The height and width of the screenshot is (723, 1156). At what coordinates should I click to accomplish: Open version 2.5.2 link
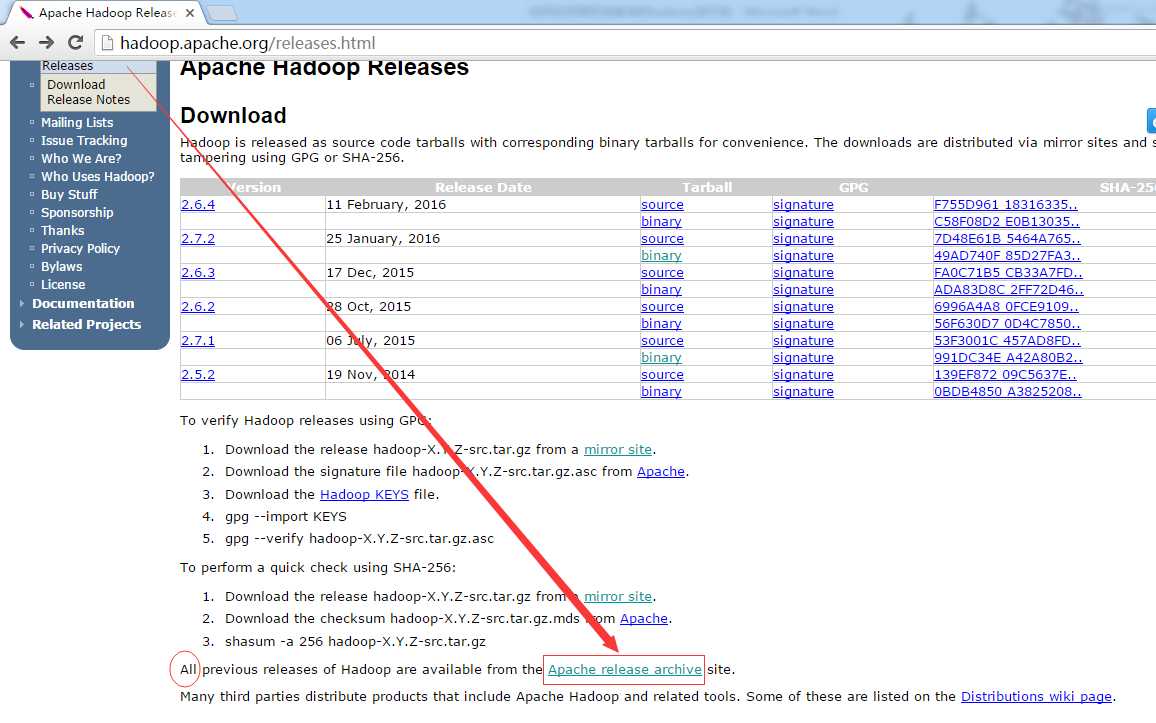pyautogui.click(x=198, y=374)
